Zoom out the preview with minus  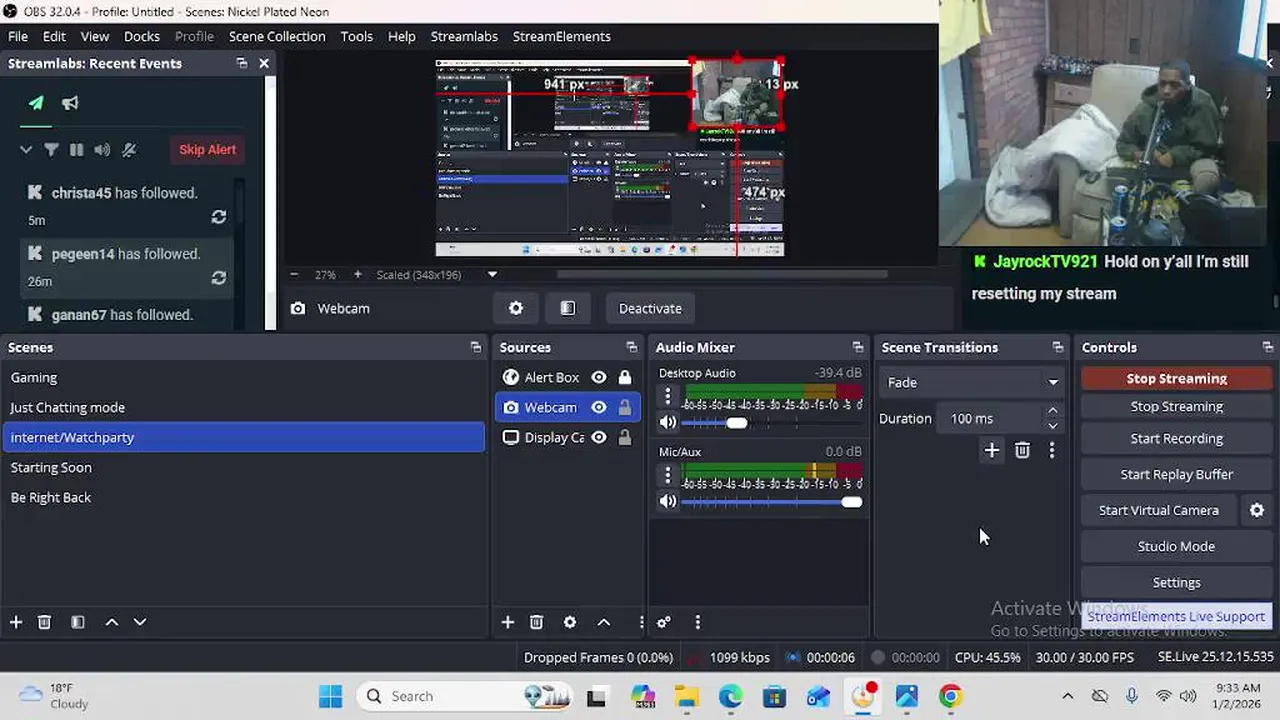[294, 274]
